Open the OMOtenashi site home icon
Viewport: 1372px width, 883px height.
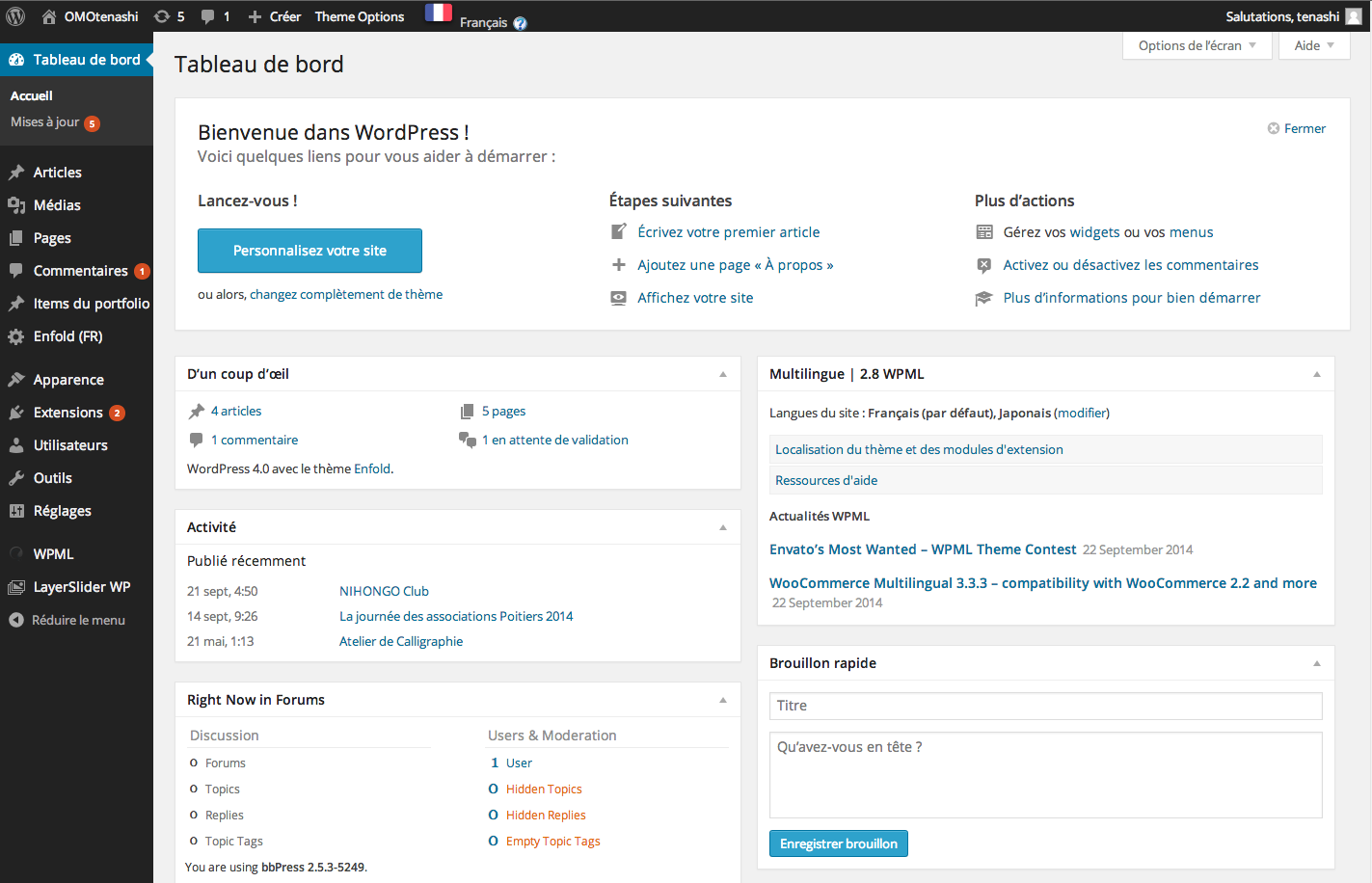pyautogui.click(x=48, y=16)
